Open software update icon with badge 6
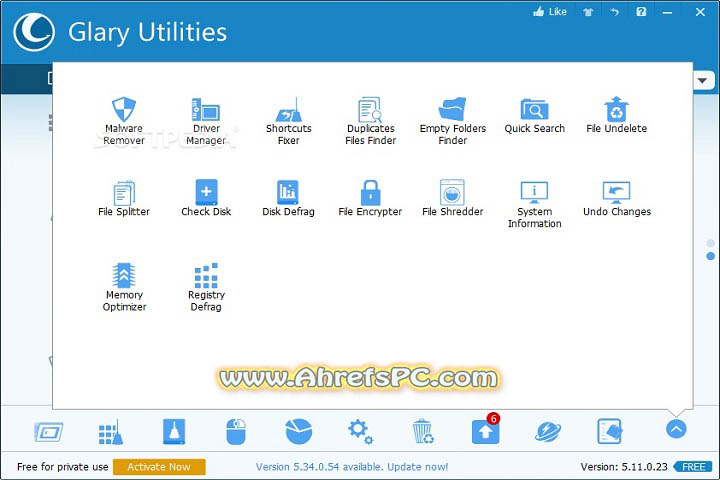Image resolution: width=720 pixels, height=480 pixels. [485, 430]
